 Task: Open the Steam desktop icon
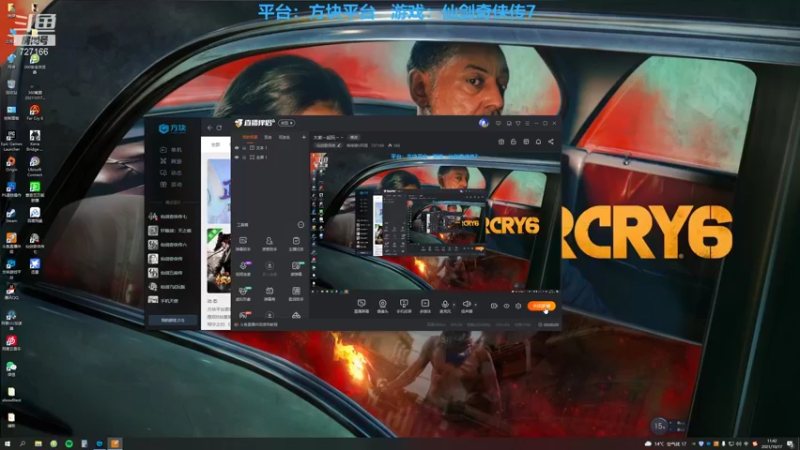click(x=11, y=215)
